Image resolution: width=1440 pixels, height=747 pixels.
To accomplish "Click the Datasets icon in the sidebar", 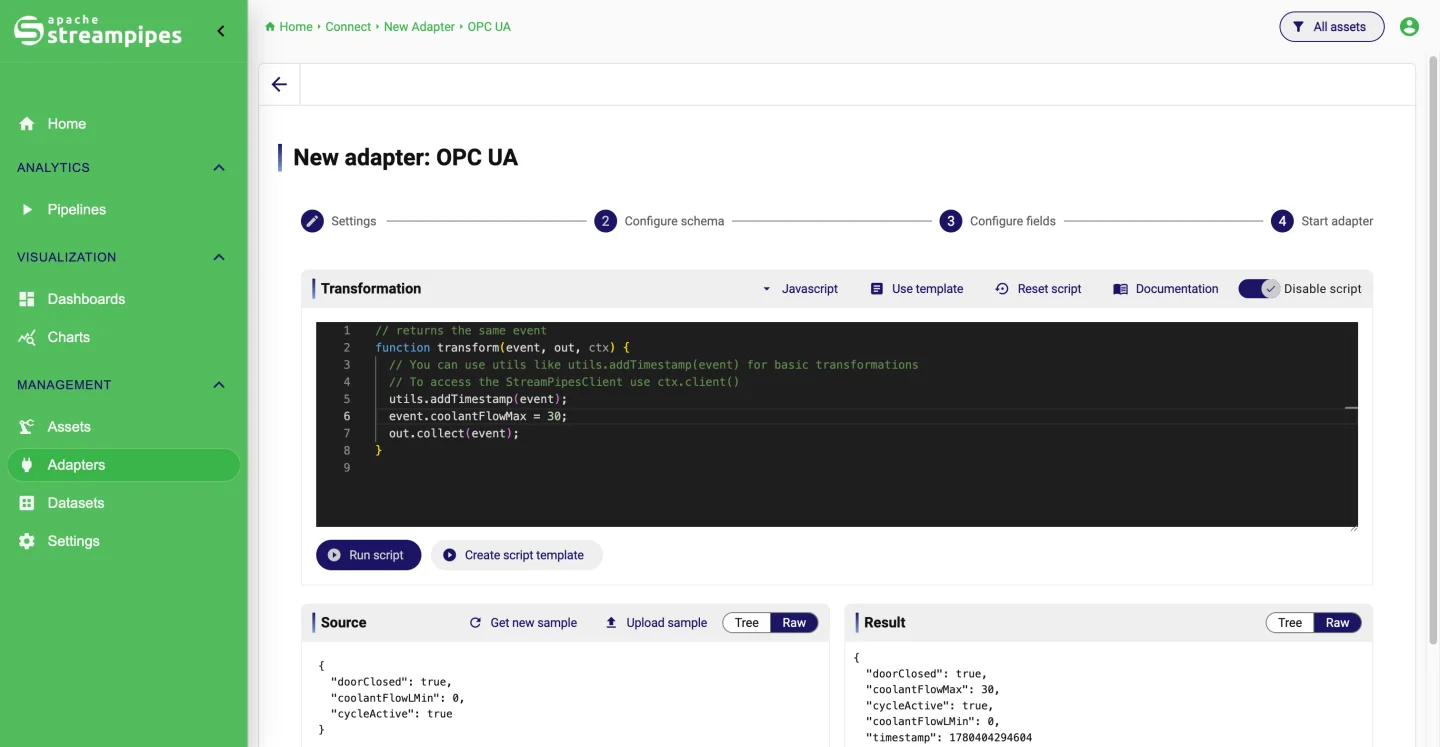I will [x=27, y=503].
